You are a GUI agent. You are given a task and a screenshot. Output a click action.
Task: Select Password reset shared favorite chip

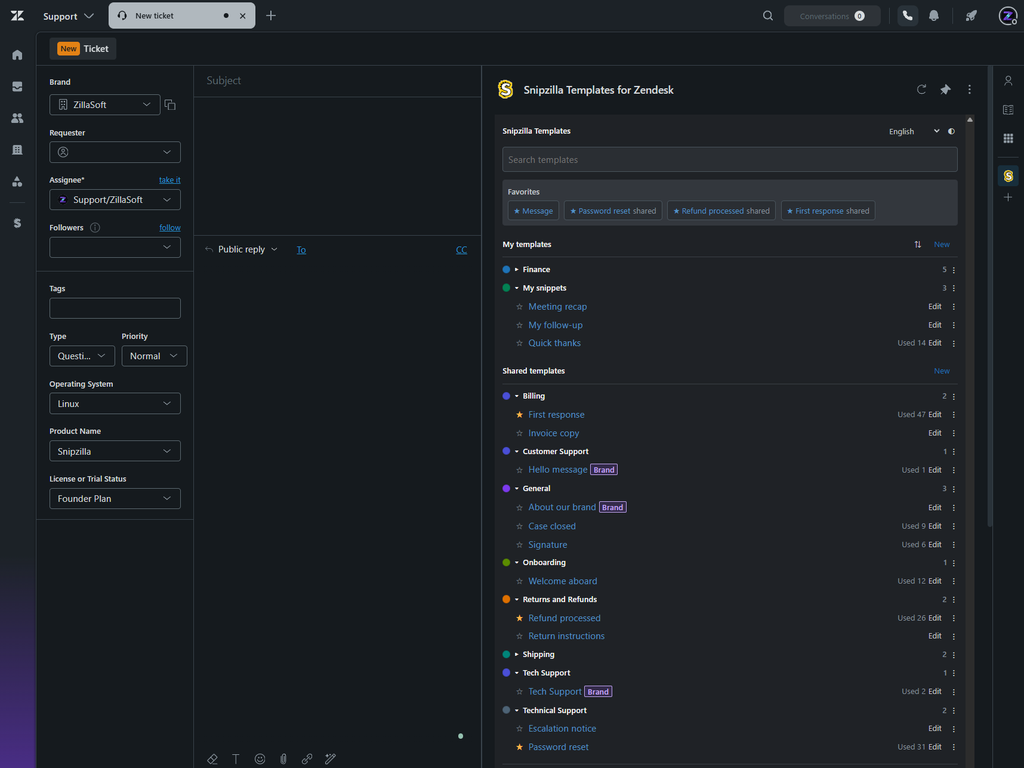[613, 211]
